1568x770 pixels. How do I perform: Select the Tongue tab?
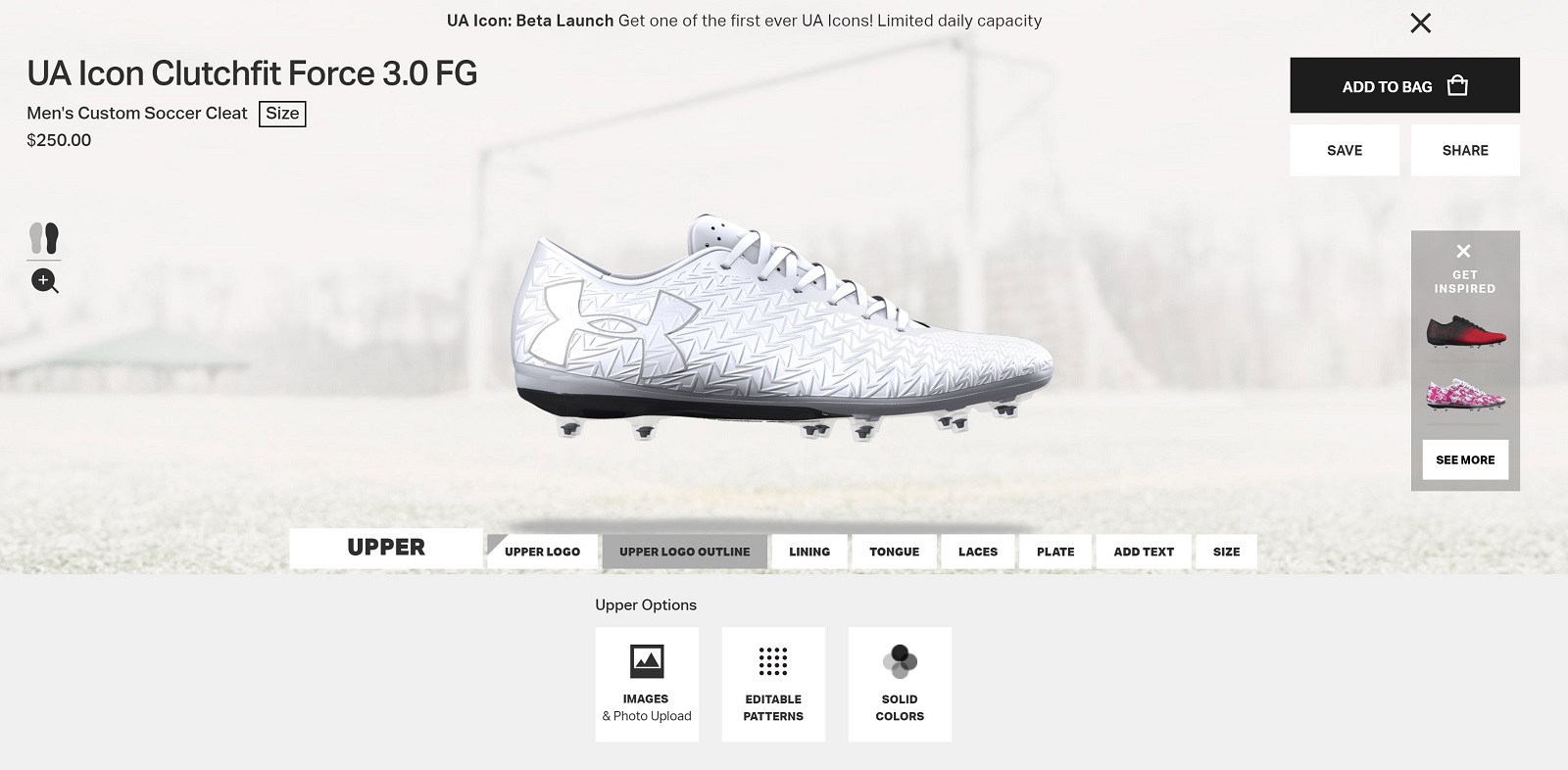coord(894,552)
